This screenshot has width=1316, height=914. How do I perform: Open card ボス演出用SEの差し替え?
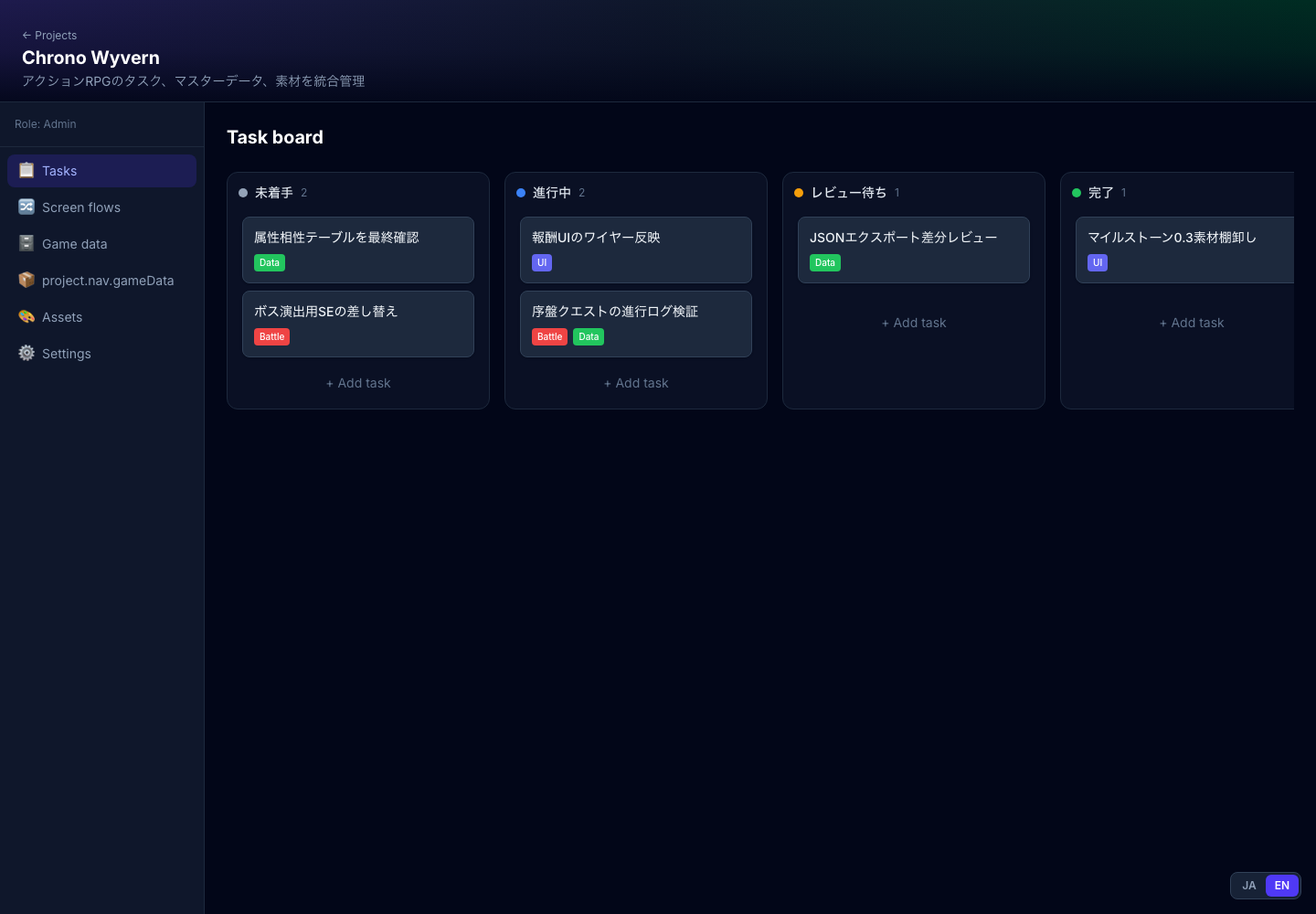click(358, 324)
